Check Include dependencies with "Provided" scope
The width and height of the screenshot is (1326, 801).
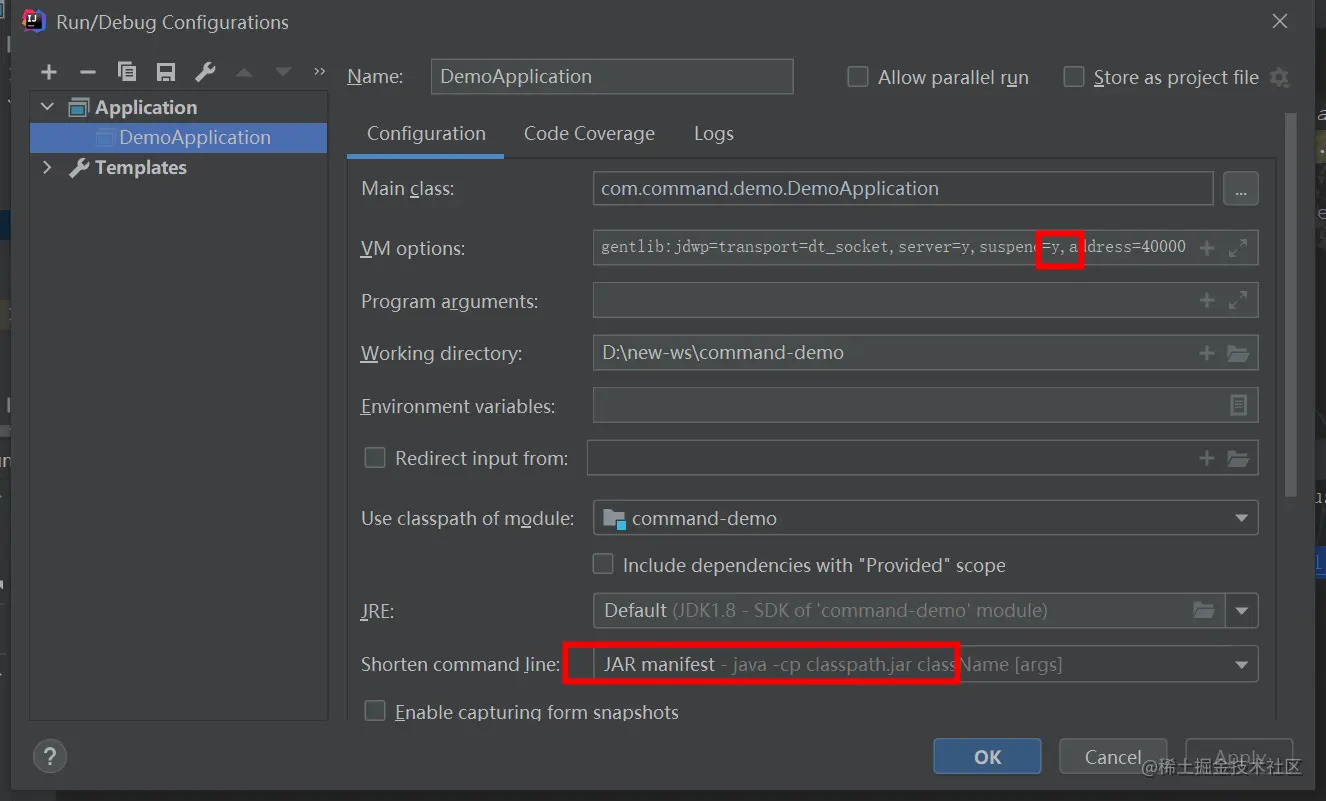pos(603,565)
